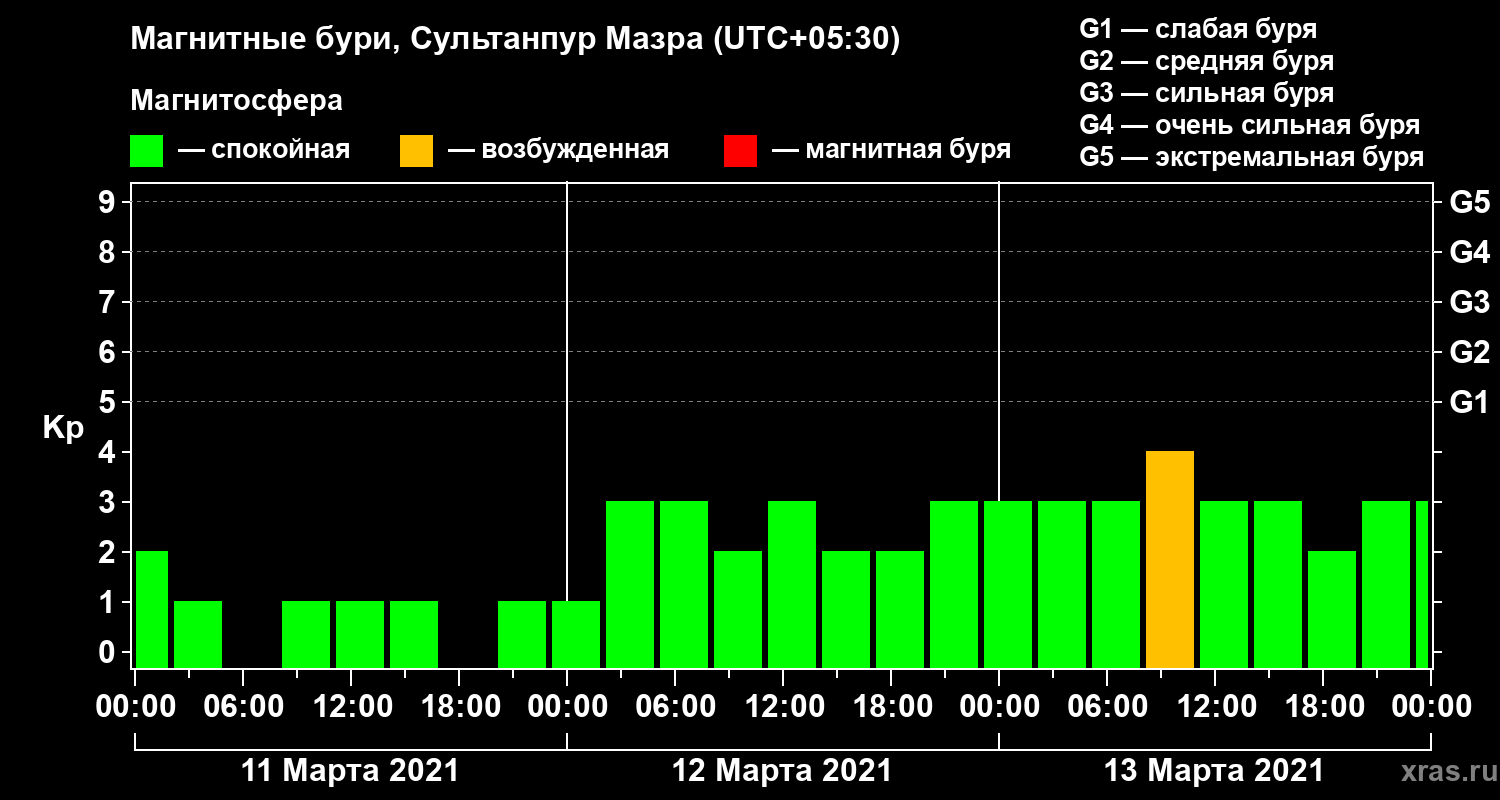Click the 12:00 time label of 11 Марта
Viewport: 1500px width, 800px height.
coord(351,707)
